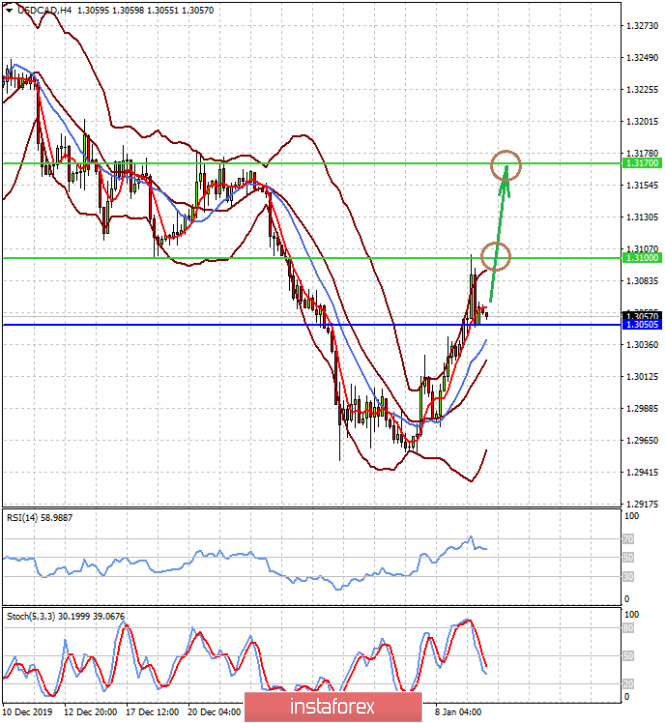
Task: Open the chart menu triangle beside USDCAD,H4
Action: [9, 10]
